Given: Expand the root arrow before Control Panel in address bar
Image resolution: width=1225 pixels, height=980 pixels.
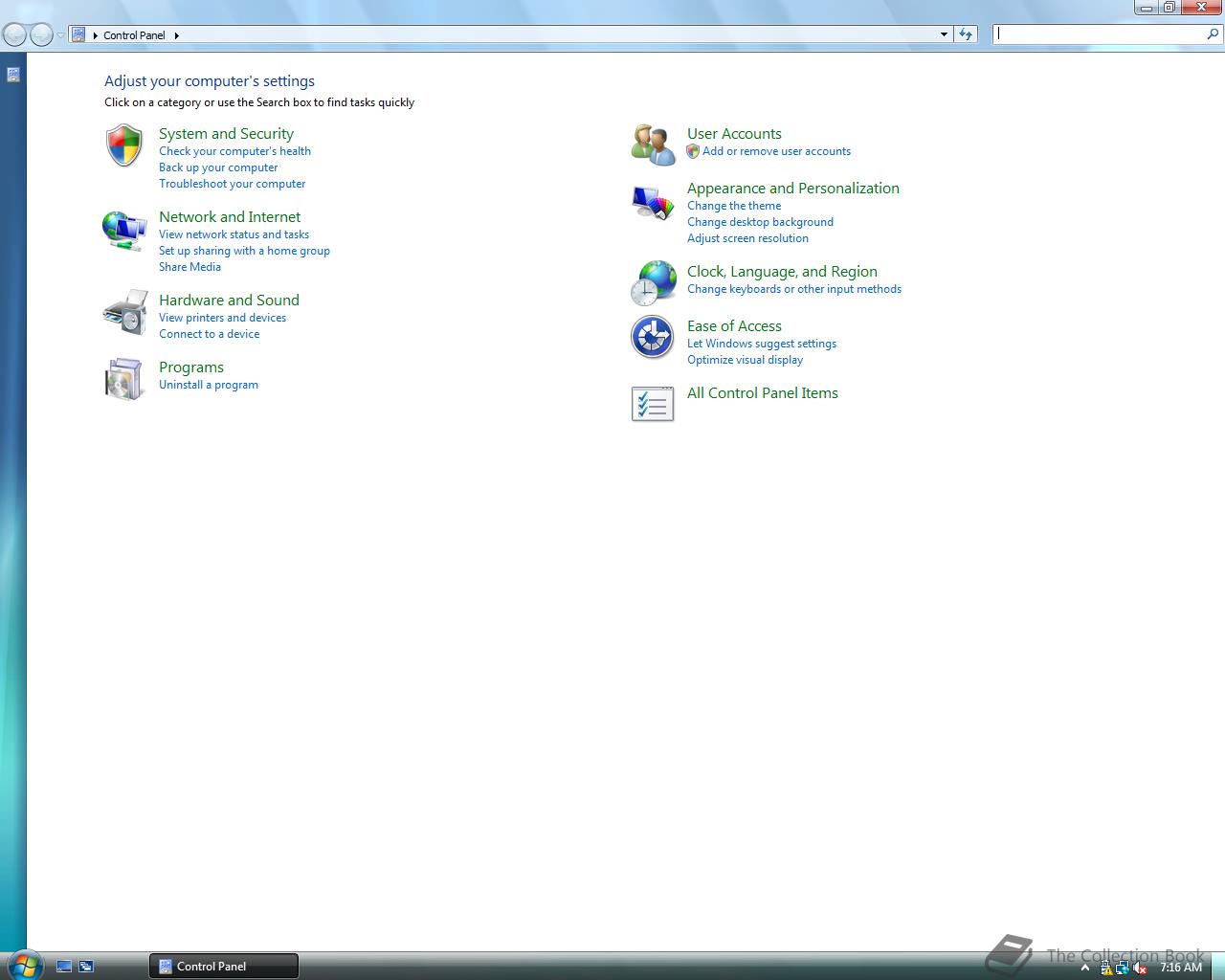Looking at the screenshot, I should 95,35.
